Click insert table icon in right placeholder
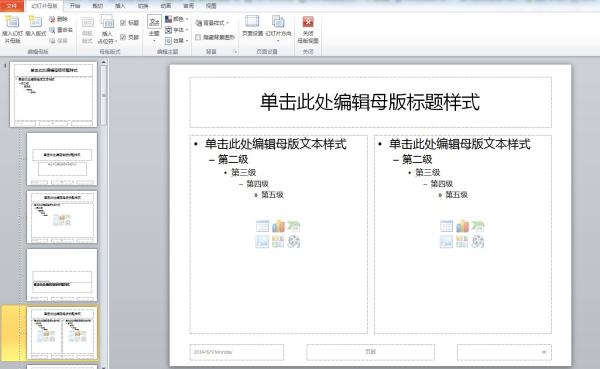Viewport: 600px width, 369px height. click(x=446, y=226)
